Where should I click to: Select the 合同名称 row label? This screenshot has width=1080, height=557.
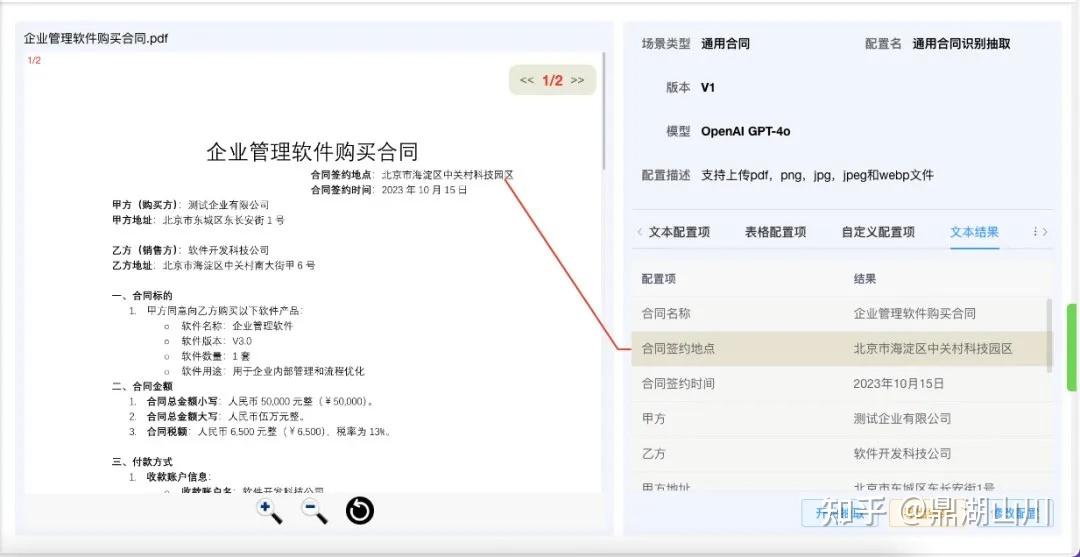click(666, 313)
